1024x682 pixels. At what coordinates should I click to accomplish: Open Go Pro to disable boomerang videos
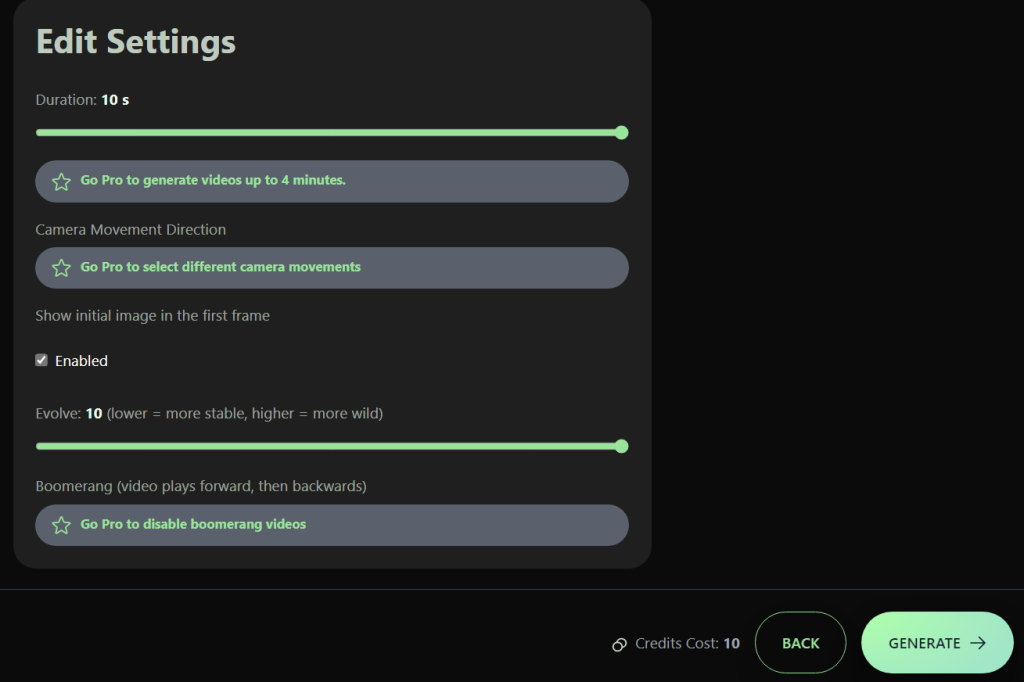point(193,525)
